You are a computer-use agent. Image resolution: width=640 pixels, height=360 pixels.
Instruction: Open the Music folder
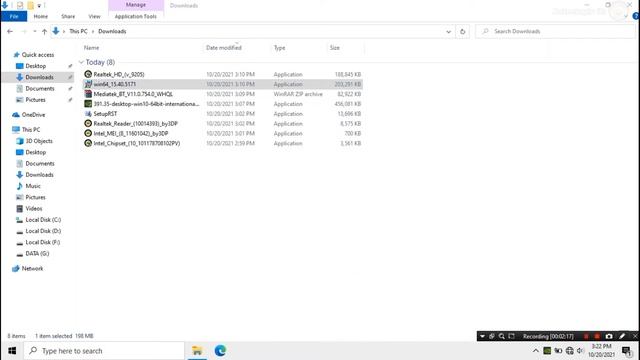pos(33,186)
